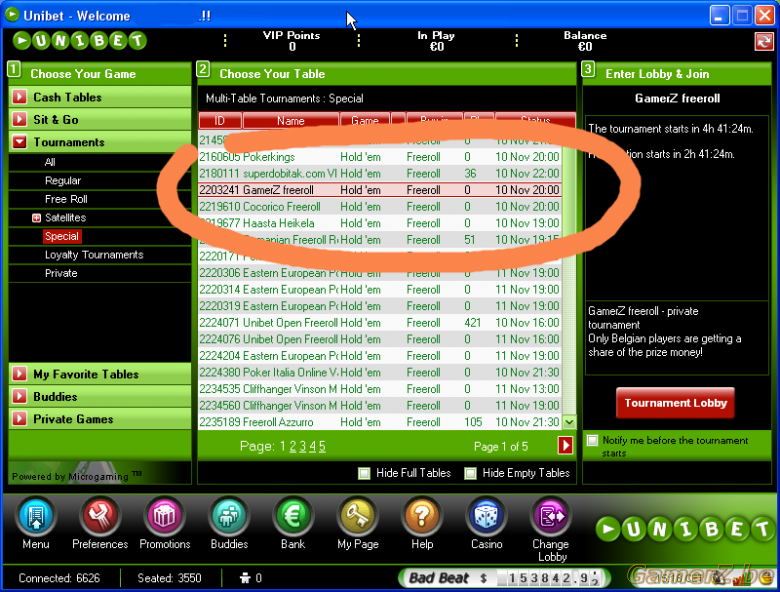Select row 2219610 Cocorico Freeroll
The image size is (780, 592).
380,206
